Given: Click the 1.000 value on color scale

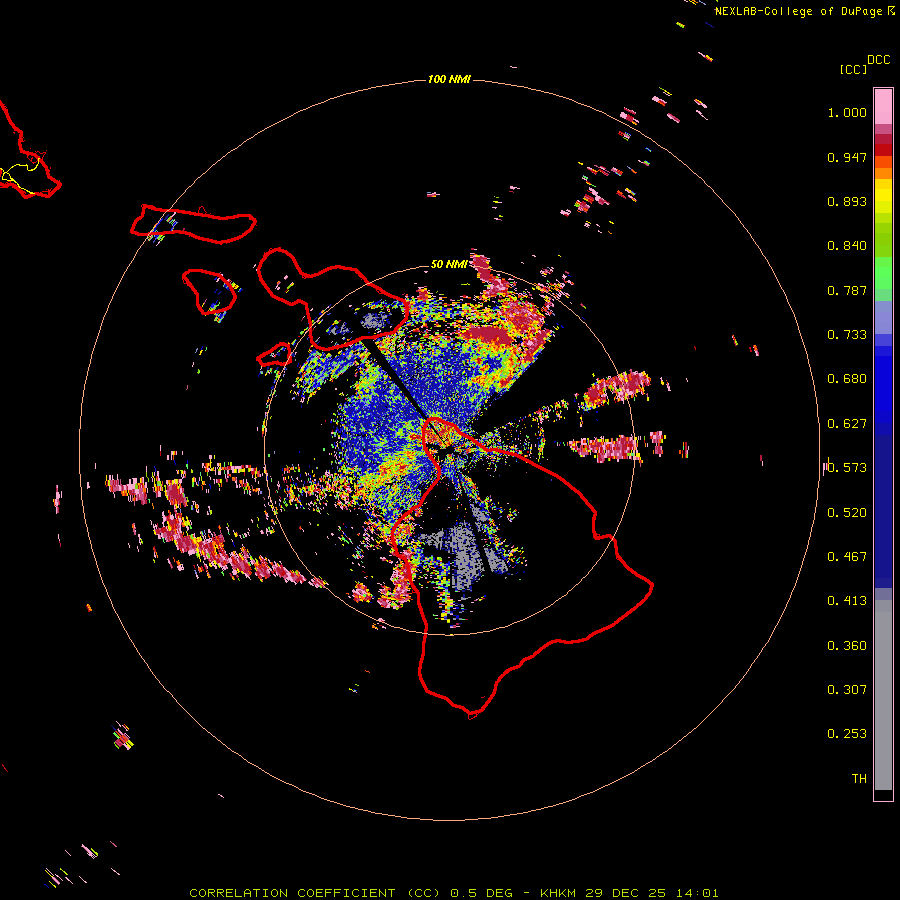Looking at the screenshot, I should coord(847,112).
